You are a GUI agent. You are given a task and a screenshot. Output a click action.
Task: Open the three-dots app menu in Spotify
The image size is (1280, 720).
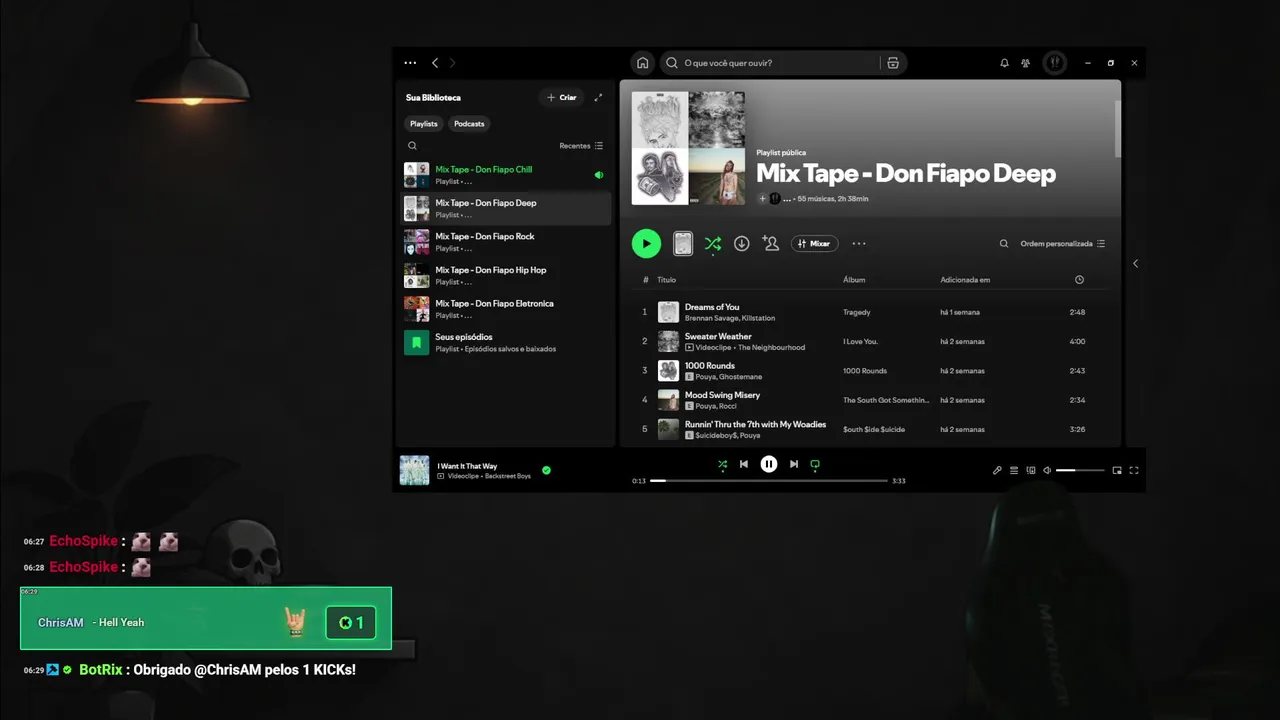click(x=410, y=63)
